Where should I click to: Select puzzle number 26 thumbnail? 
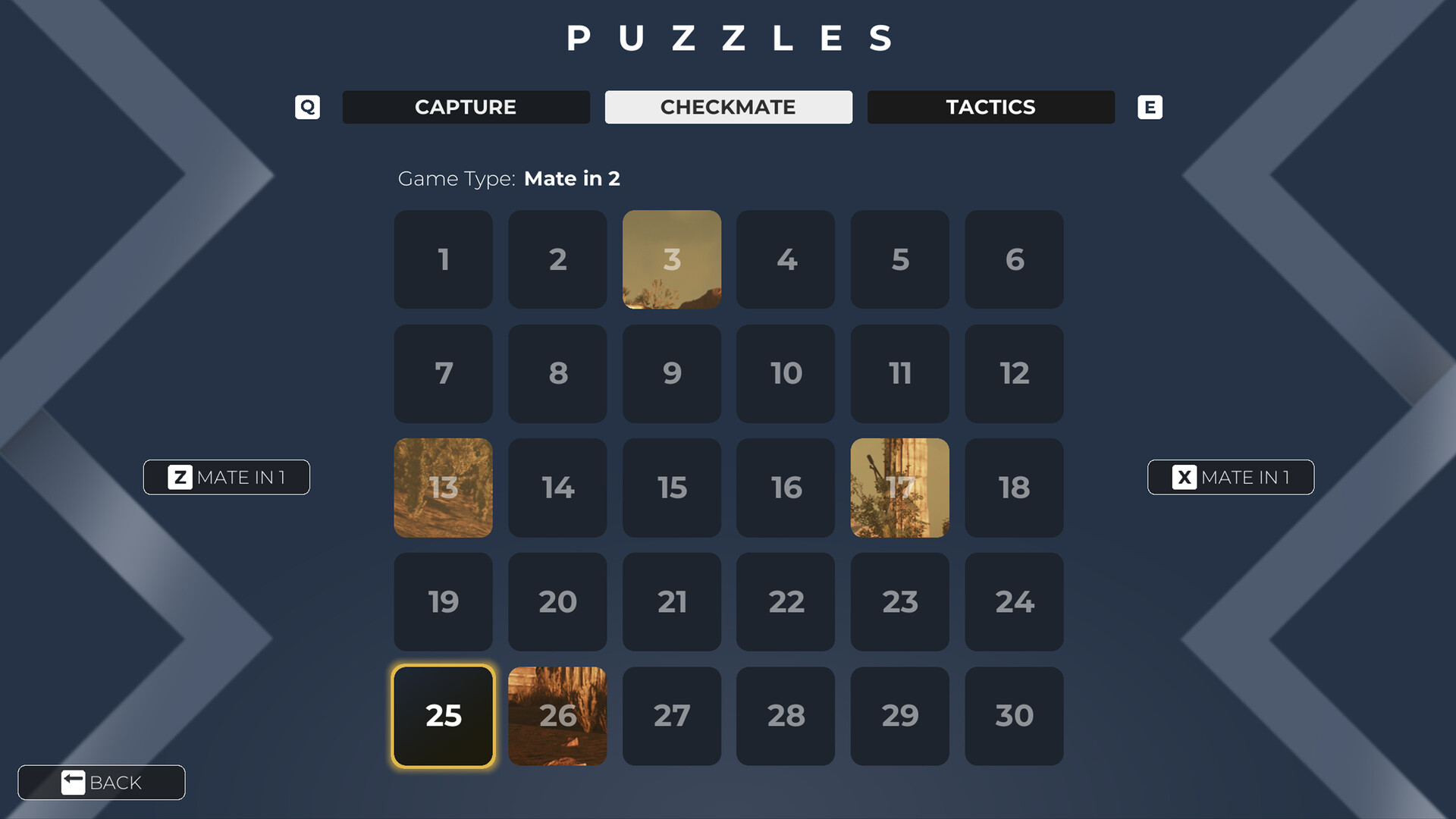[x=557, y=716]
